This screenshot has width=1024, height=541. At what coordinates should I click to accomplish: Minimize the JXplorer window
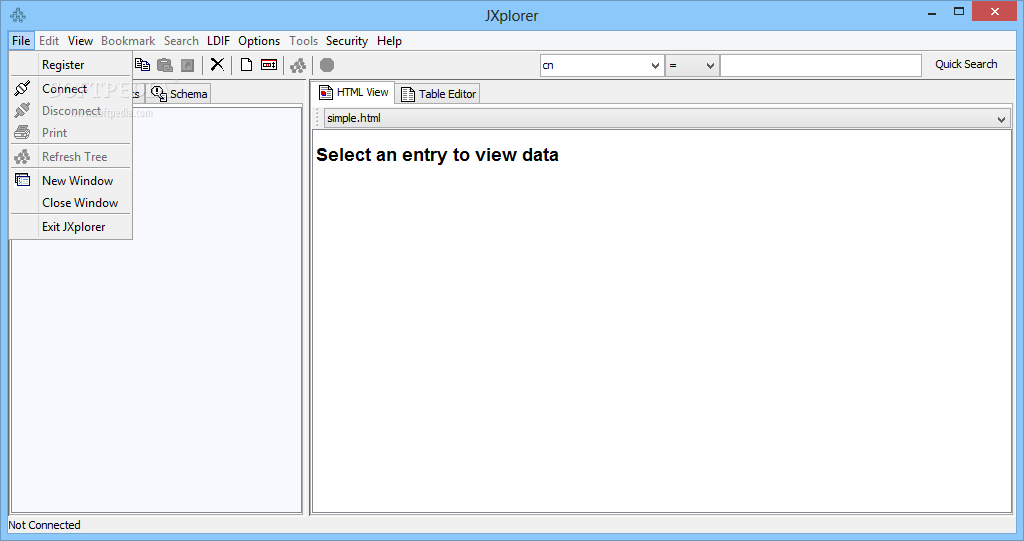click(932, 12)
